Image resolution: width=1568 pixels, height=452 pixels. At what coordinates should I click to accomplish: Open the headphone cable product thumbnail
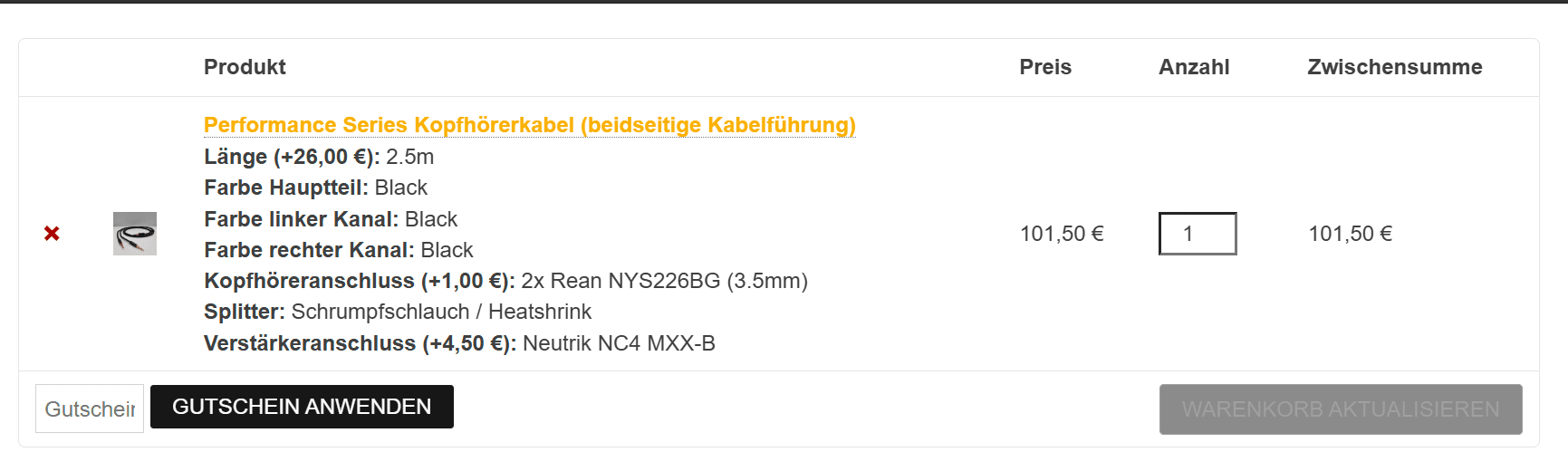(x=135, y=234)
